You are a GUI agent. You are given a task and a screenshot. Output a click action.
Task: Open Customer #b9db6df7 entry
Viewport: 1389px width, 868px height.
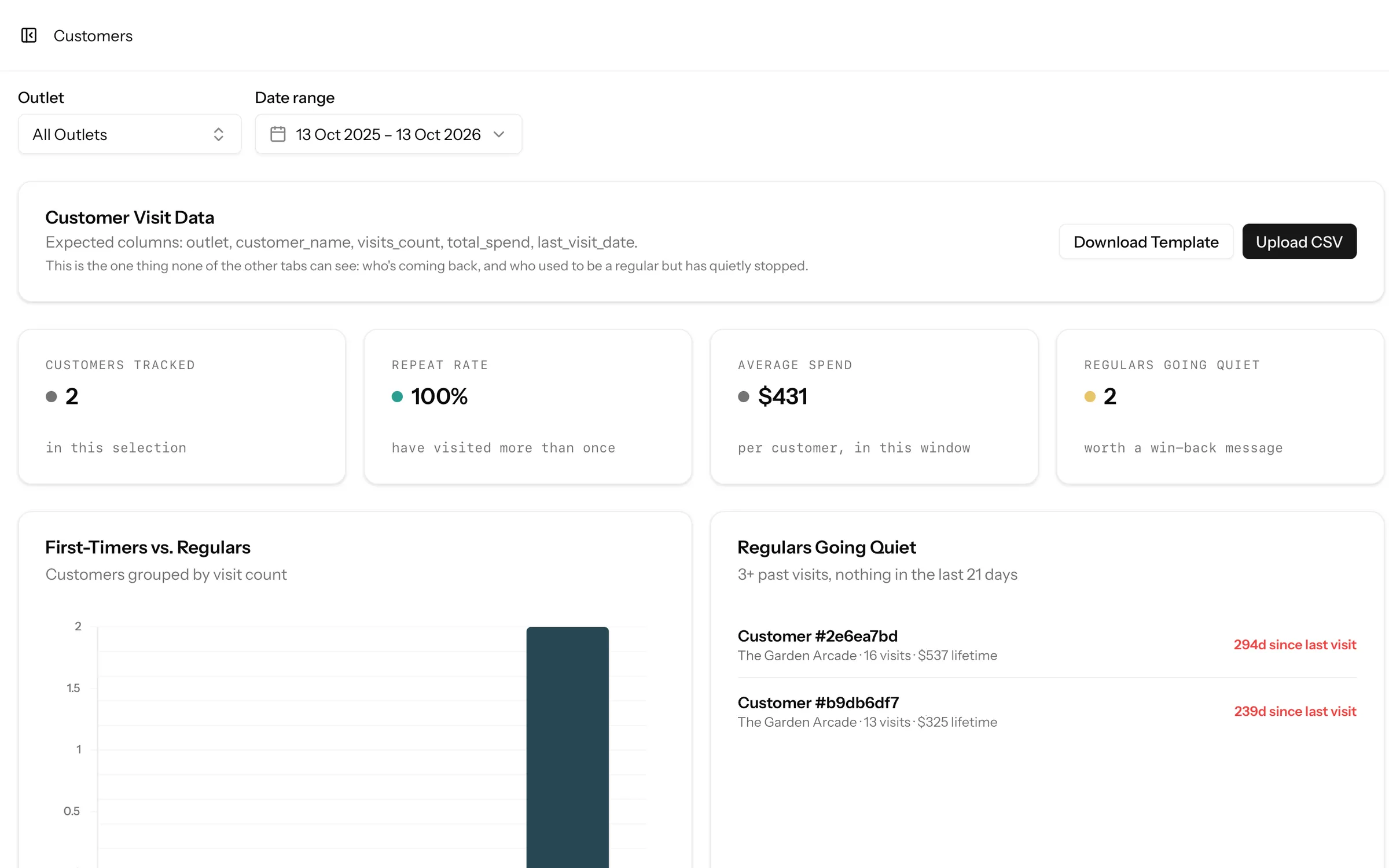pyautogui.click(x=1047, y=711)
